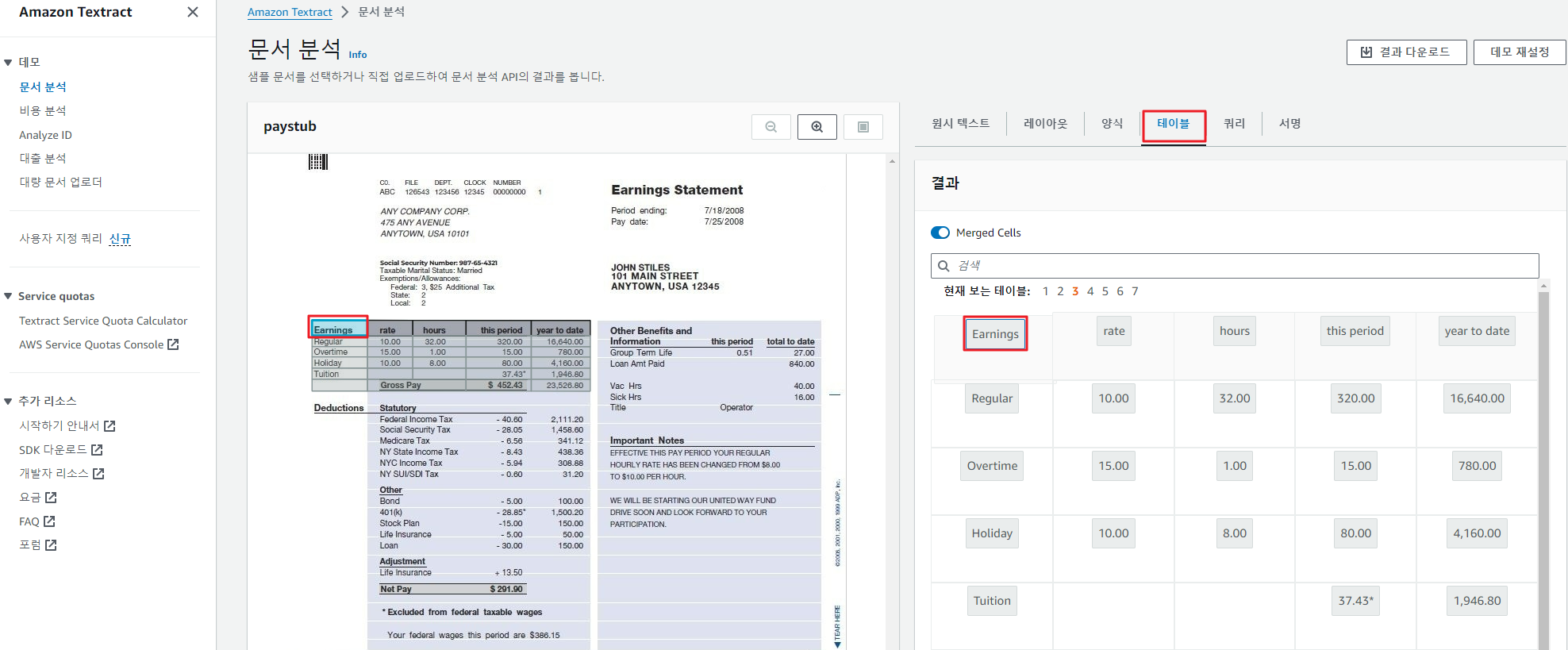Open Analyze ID in the sidebar
1568x650 pixels.
tap(45, 135)
